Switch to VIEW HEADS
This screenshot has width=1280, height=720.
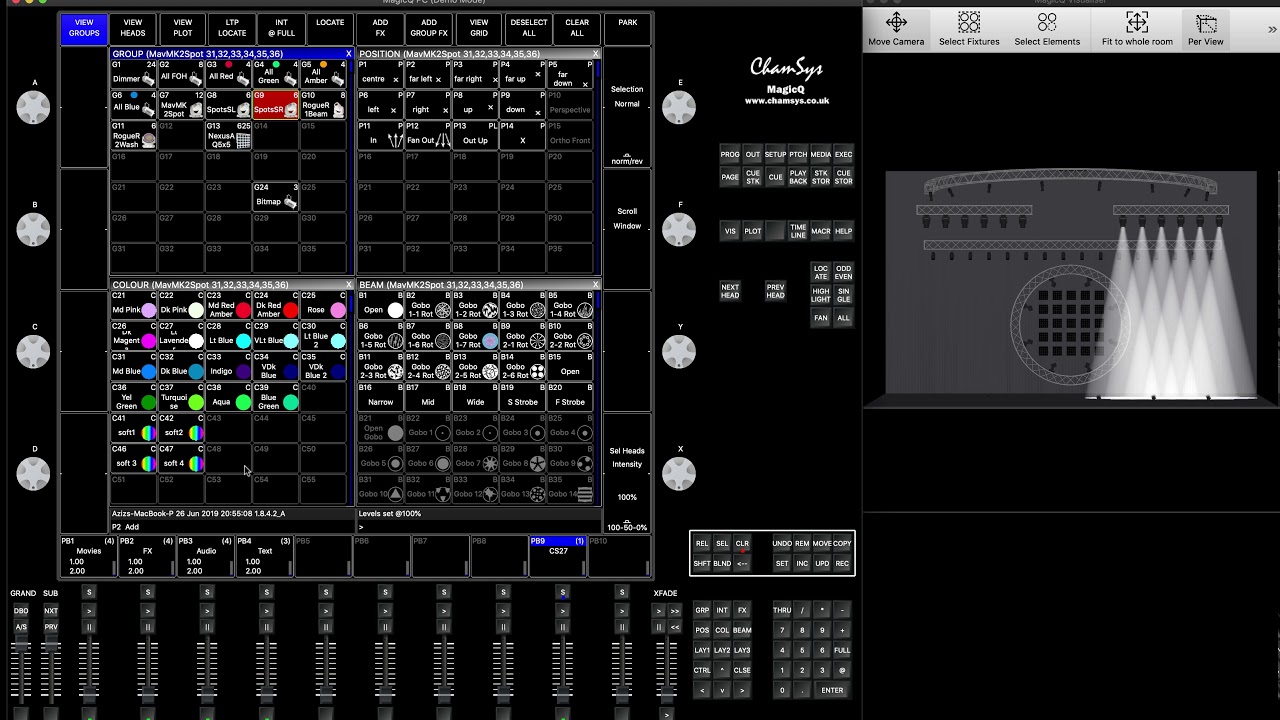click(x=133, y=27)
